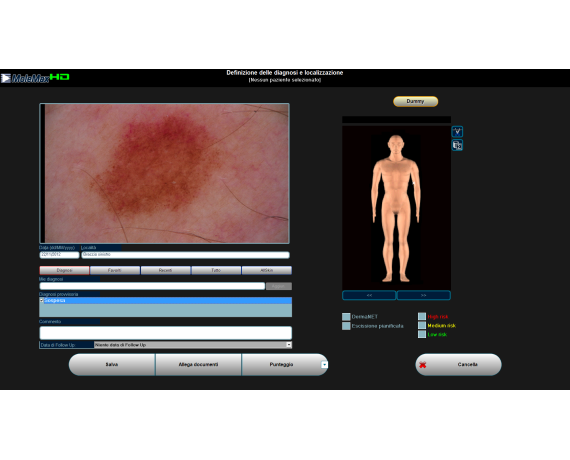The image size is (570, 460).
Task: Click the Cancella button
Action: (x=458, y=364)
